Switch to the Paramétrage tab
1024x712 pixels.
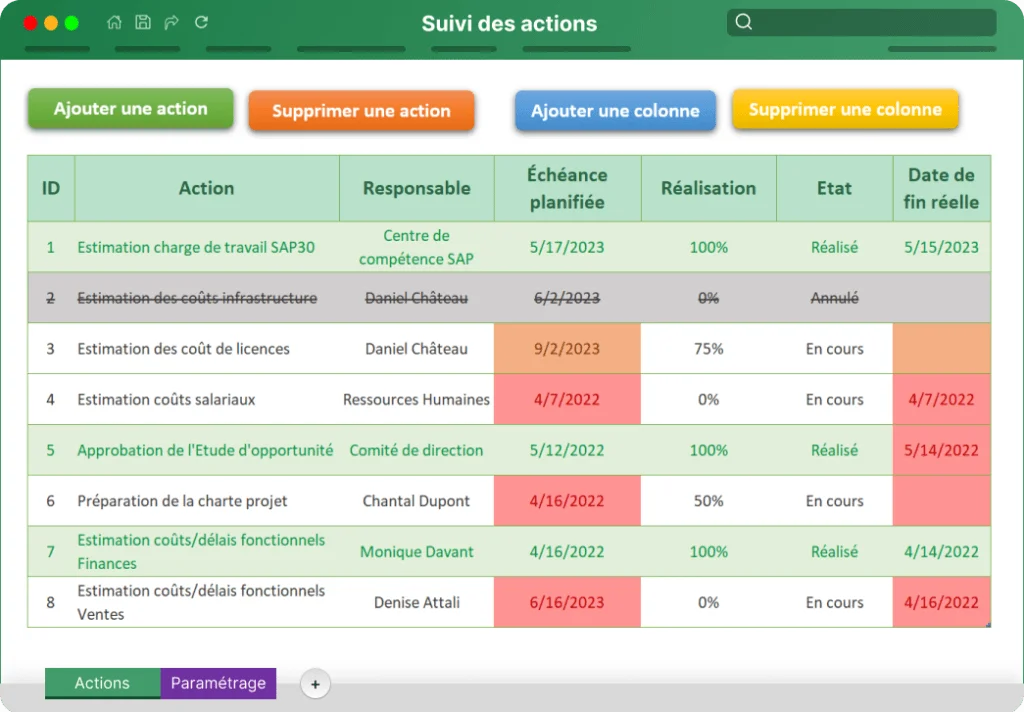tap(218, 683)
